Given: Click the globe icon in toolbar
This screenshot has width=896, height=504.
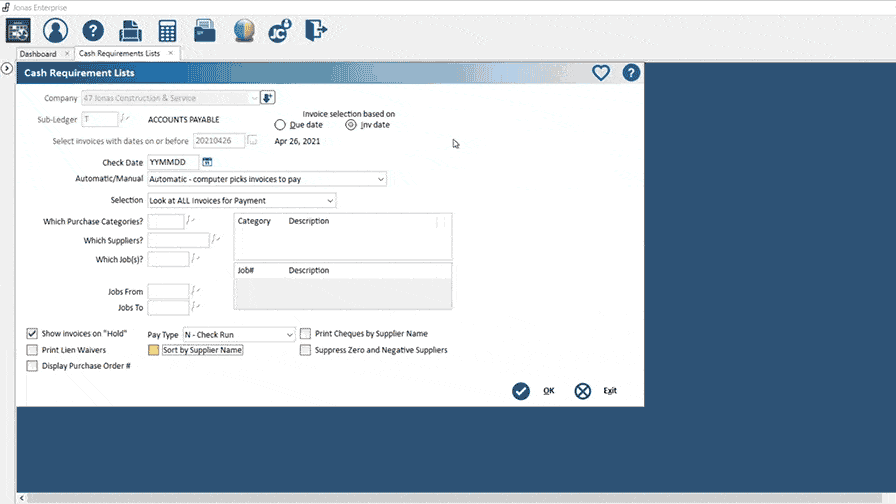Looking at the screenshot, I should [244, 31].
